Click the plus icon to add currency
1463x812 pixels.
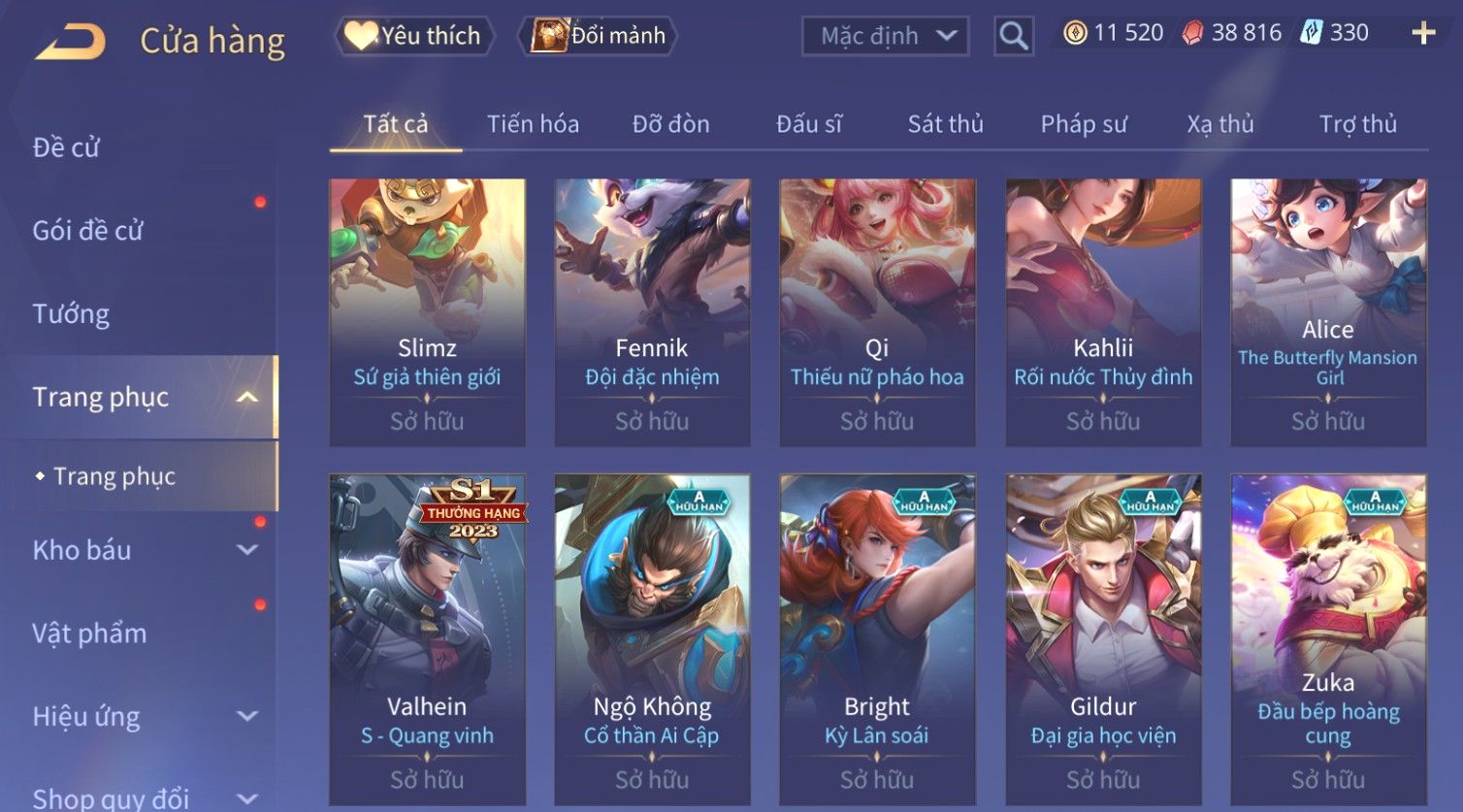[x=1422, y=33]
